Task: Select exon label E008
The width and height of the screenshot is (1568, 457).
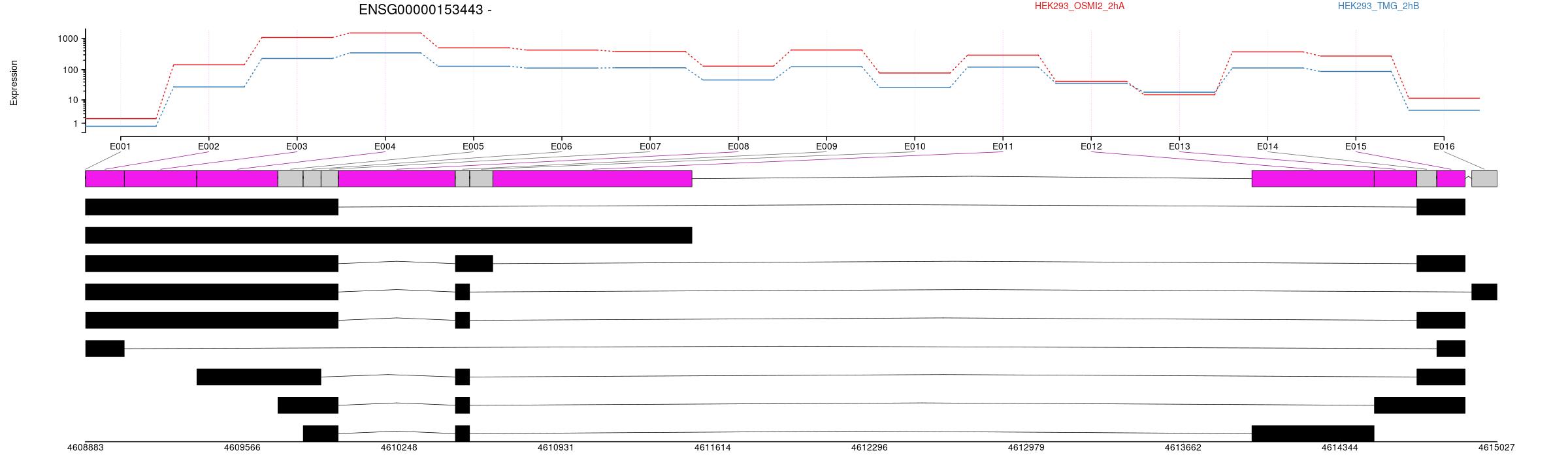Action: tap(738, 146)
